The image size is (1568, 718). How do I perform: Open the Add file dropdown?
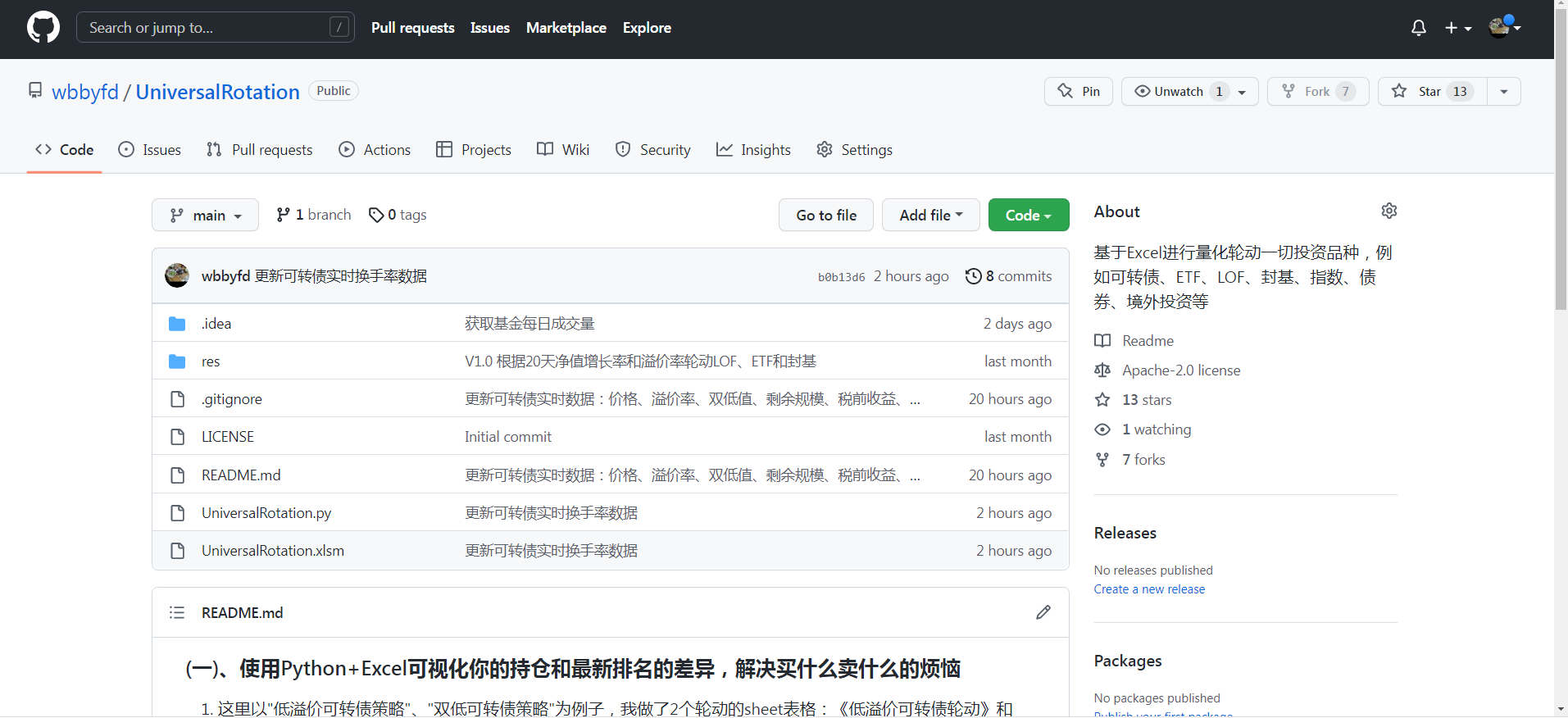(930, 215)
